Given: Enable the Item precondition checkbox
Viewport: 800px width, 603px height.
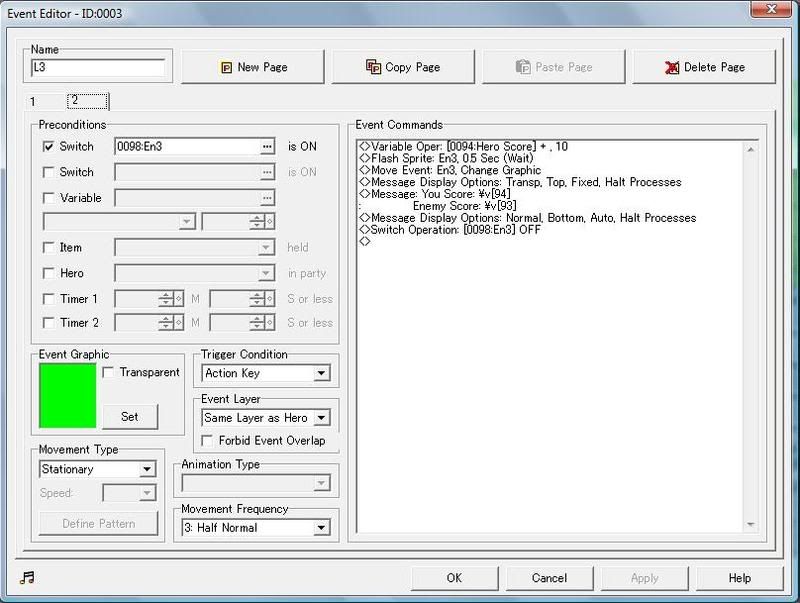Looking at the screenshot, I should point(48,248).
